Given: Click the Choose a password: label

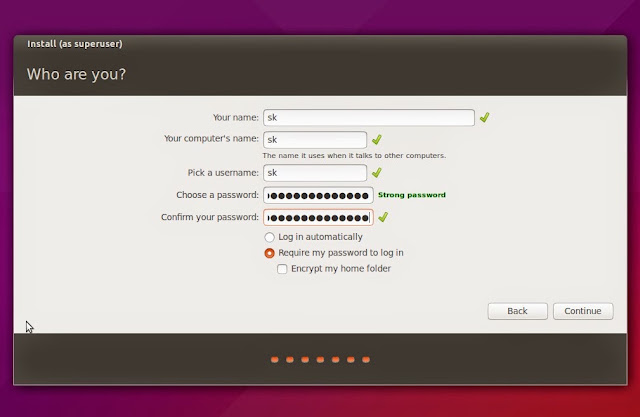Looking at the screenshot, I should click(217, 195).
